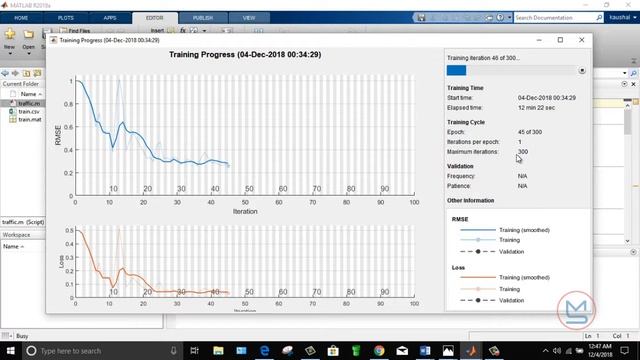Open the Photos app from the taskbar
Screen dimensions: 640x360
pyautogui.click(x=448, y=351)
